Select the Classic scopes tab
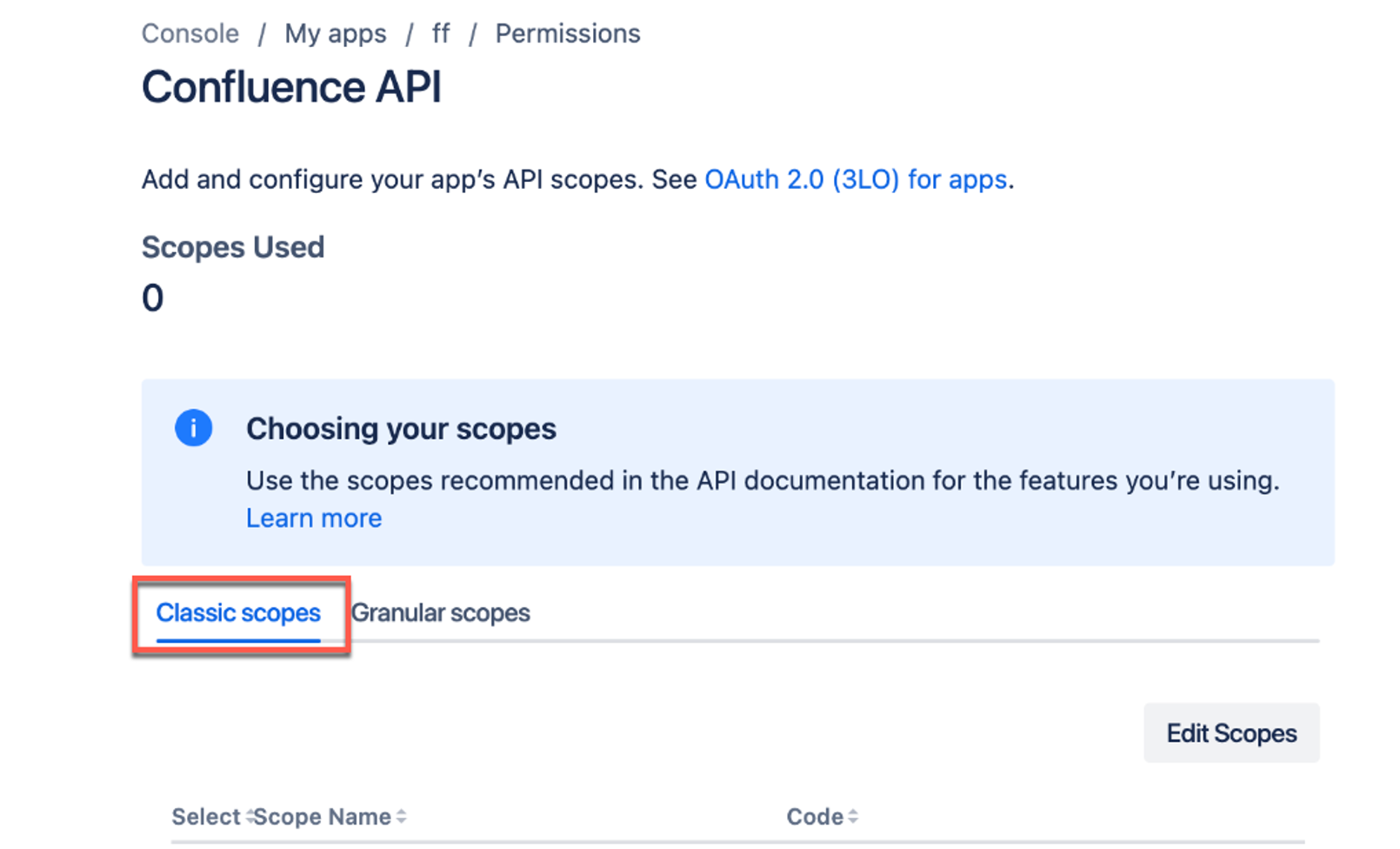 pyautogui.click(x=238, y=613)
